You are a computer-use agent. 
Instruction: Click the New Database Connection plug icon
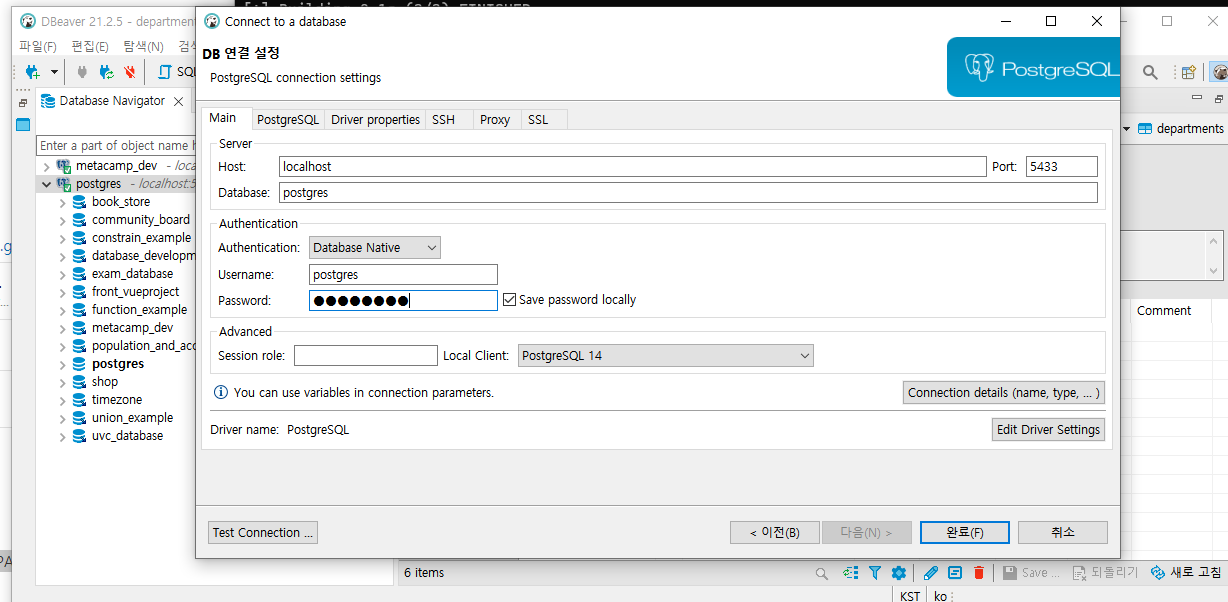[x=32, y=72]
